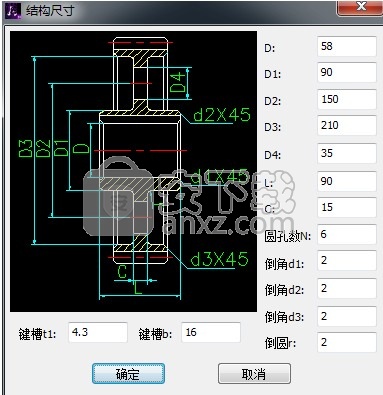The width and height of the screenshot is (383, 395).
Task: Click the 键槽b label text
Action: pos(155,334)
